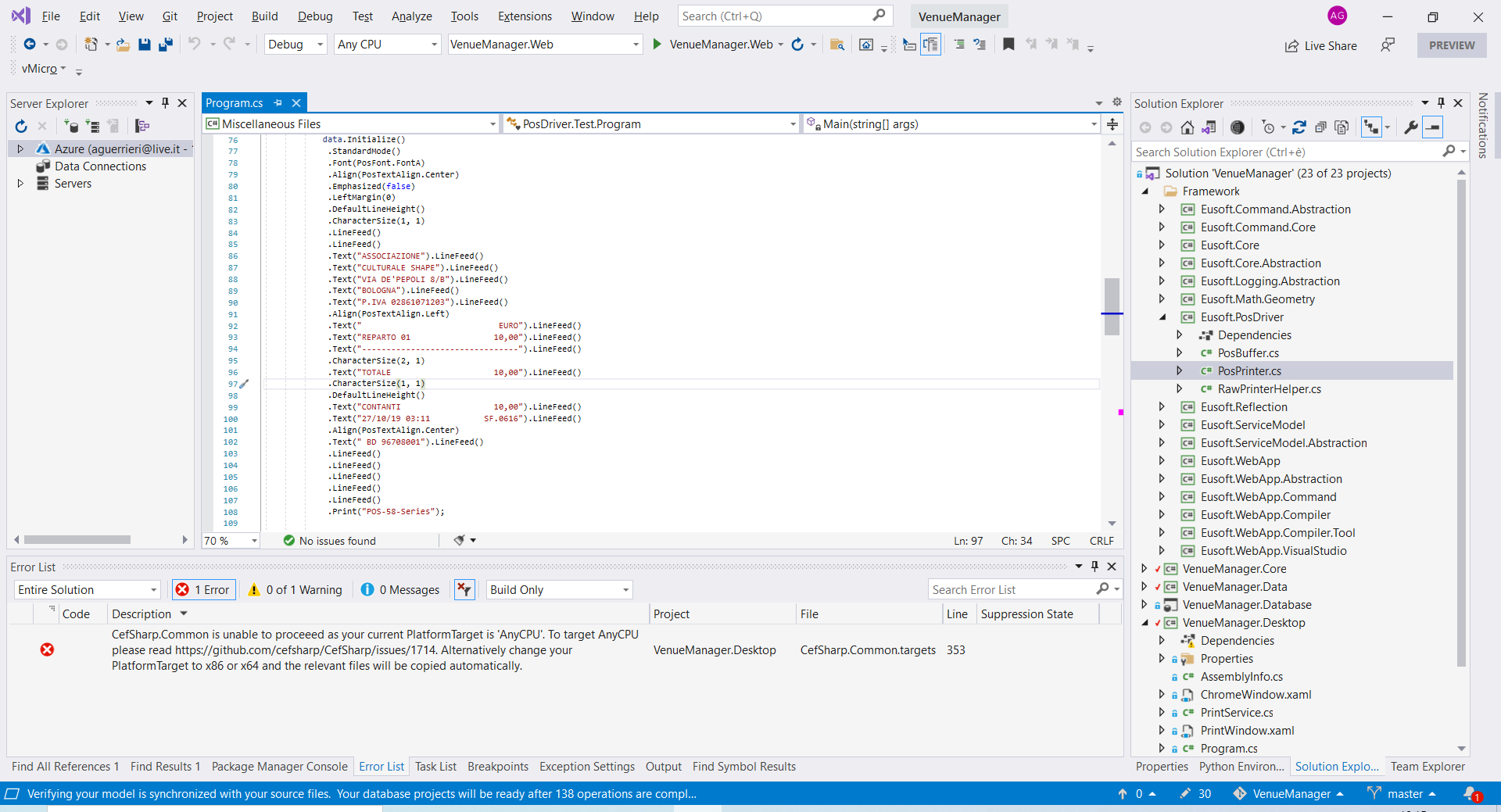
Task: Click the PREVIEW button
Action: point(1452,45)
